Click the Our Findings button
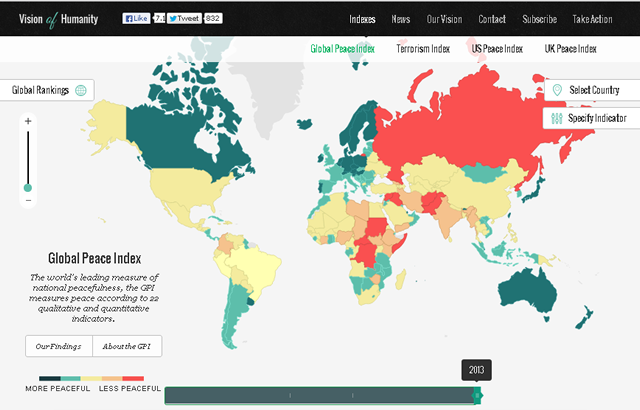 [x=59, y=346]
